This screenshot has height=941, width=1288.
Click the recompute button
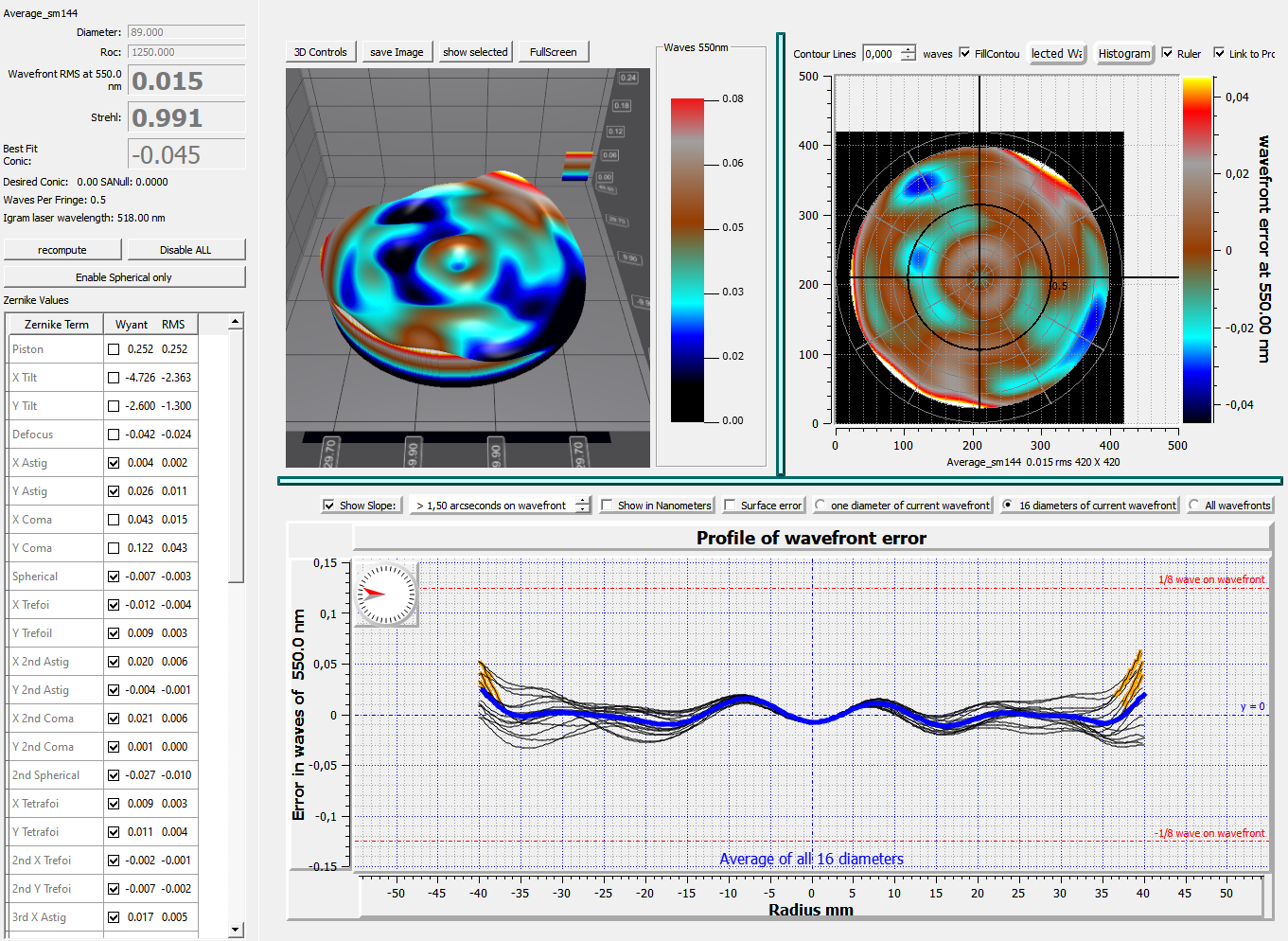pyautogui.click(x=62, y=250)
